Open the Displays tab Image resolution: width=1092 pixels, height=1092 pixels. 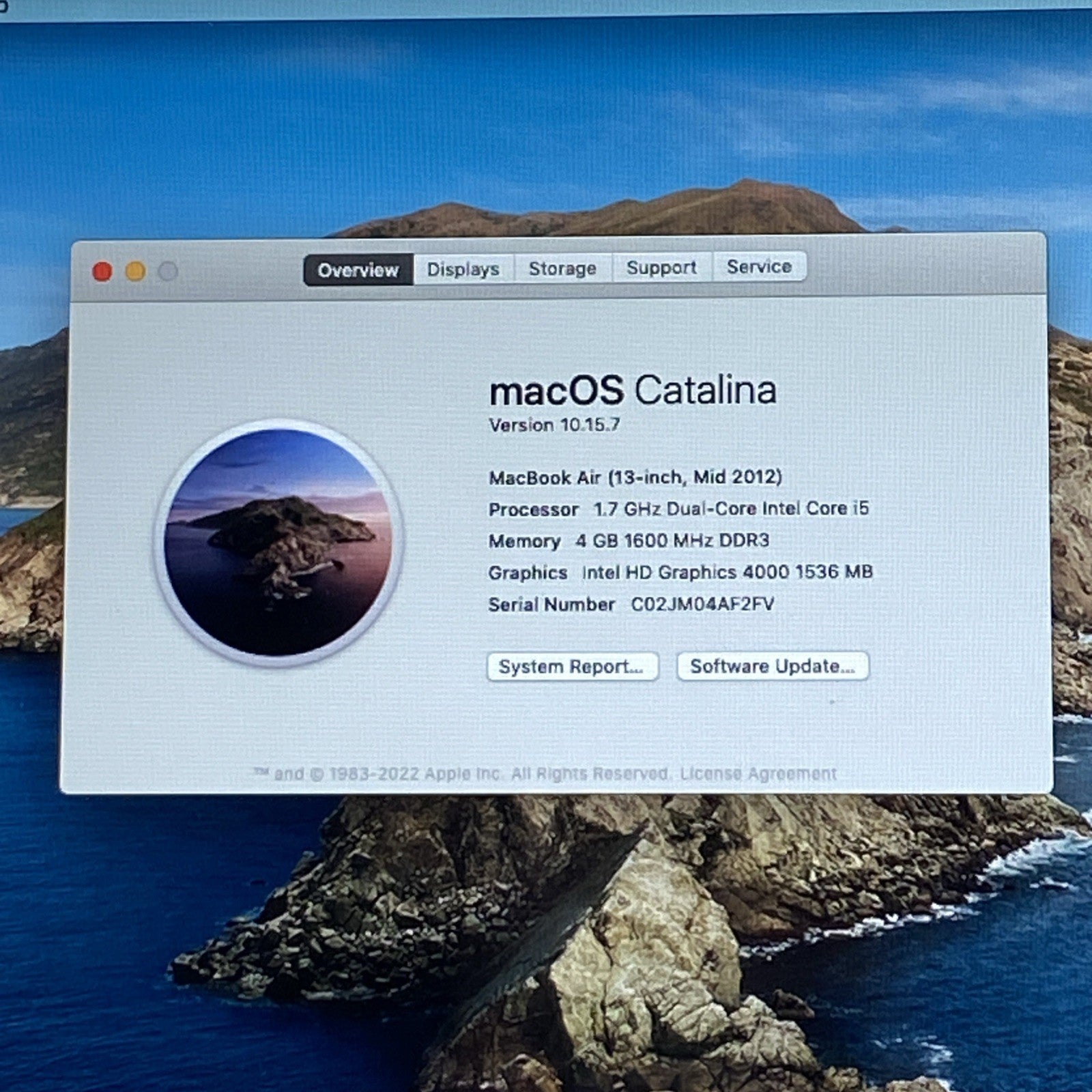(x=463, y=269)
